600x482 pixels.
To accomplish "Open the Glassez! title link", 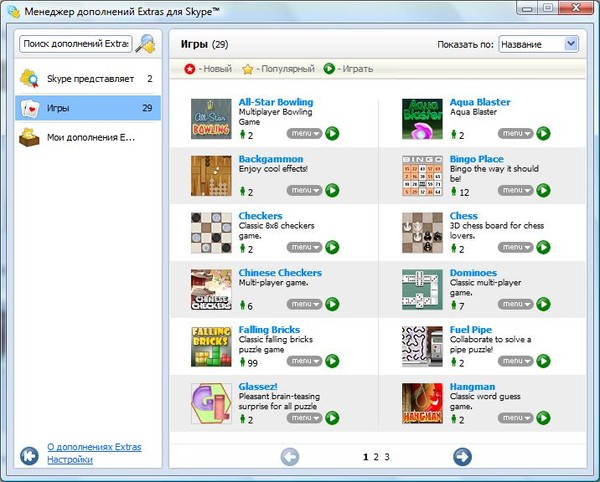I will [x=258, y=387].
